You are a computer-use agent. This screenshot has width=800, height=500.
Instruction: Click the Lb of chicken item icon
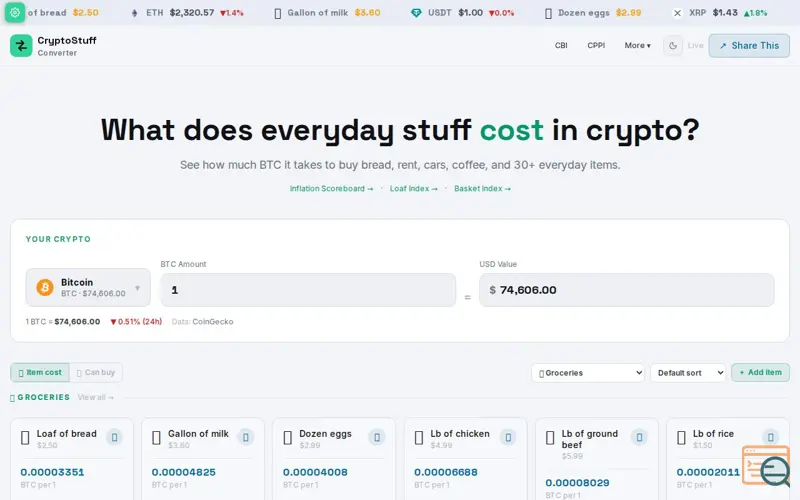419,438
